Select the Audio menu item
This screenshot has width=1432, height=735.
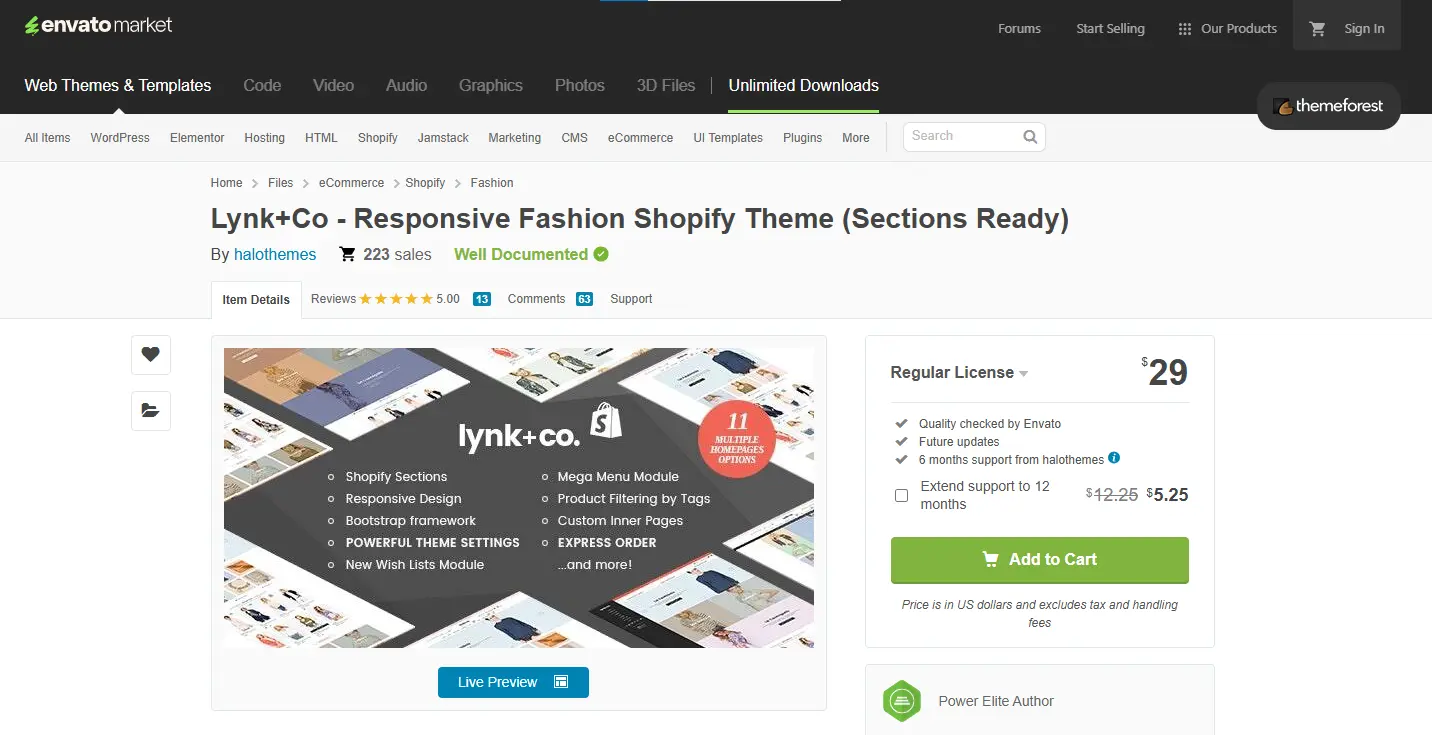[x=406, y=85]
